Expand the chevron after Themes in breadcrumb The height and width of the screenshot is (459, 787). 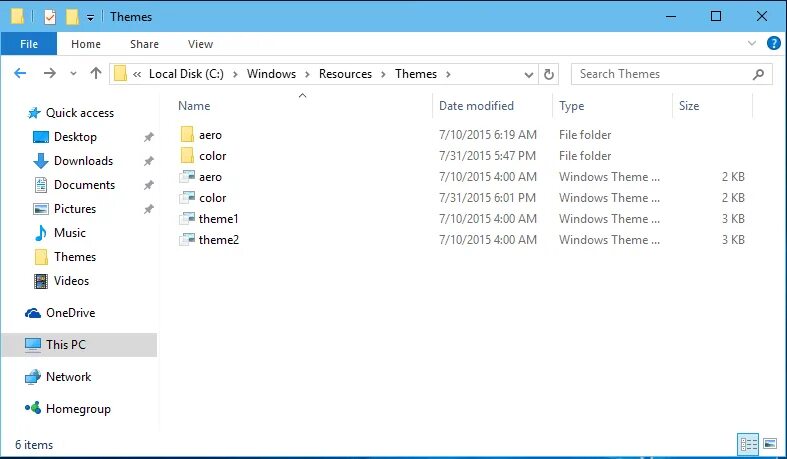pyautogui.click(x=448, y=74)
